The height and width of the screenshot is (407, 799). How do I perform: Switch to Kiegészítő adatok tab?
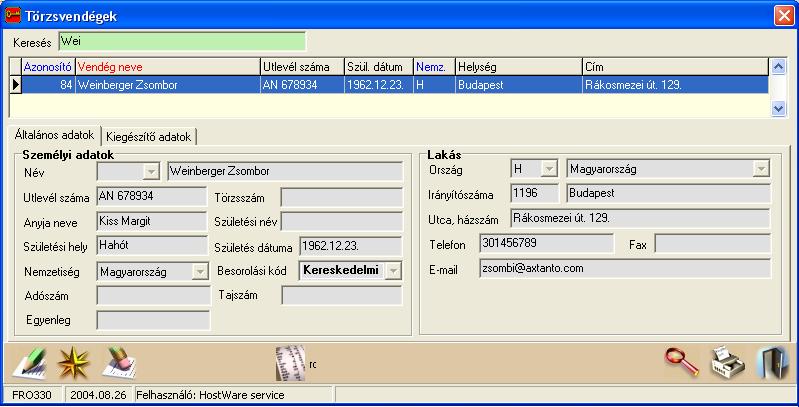tap(148, 137)
